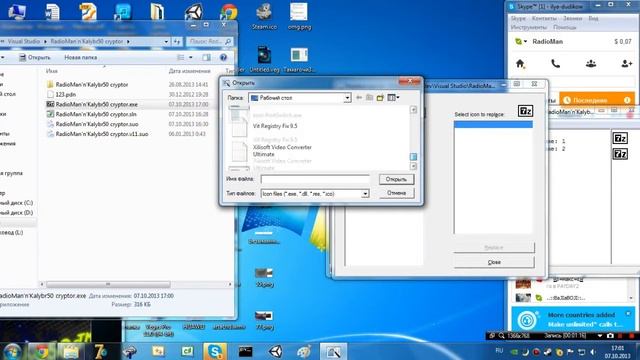Click camera snapshot icon on recording bar
Viewport: 640px width, 360px height.
click(610, 336)
